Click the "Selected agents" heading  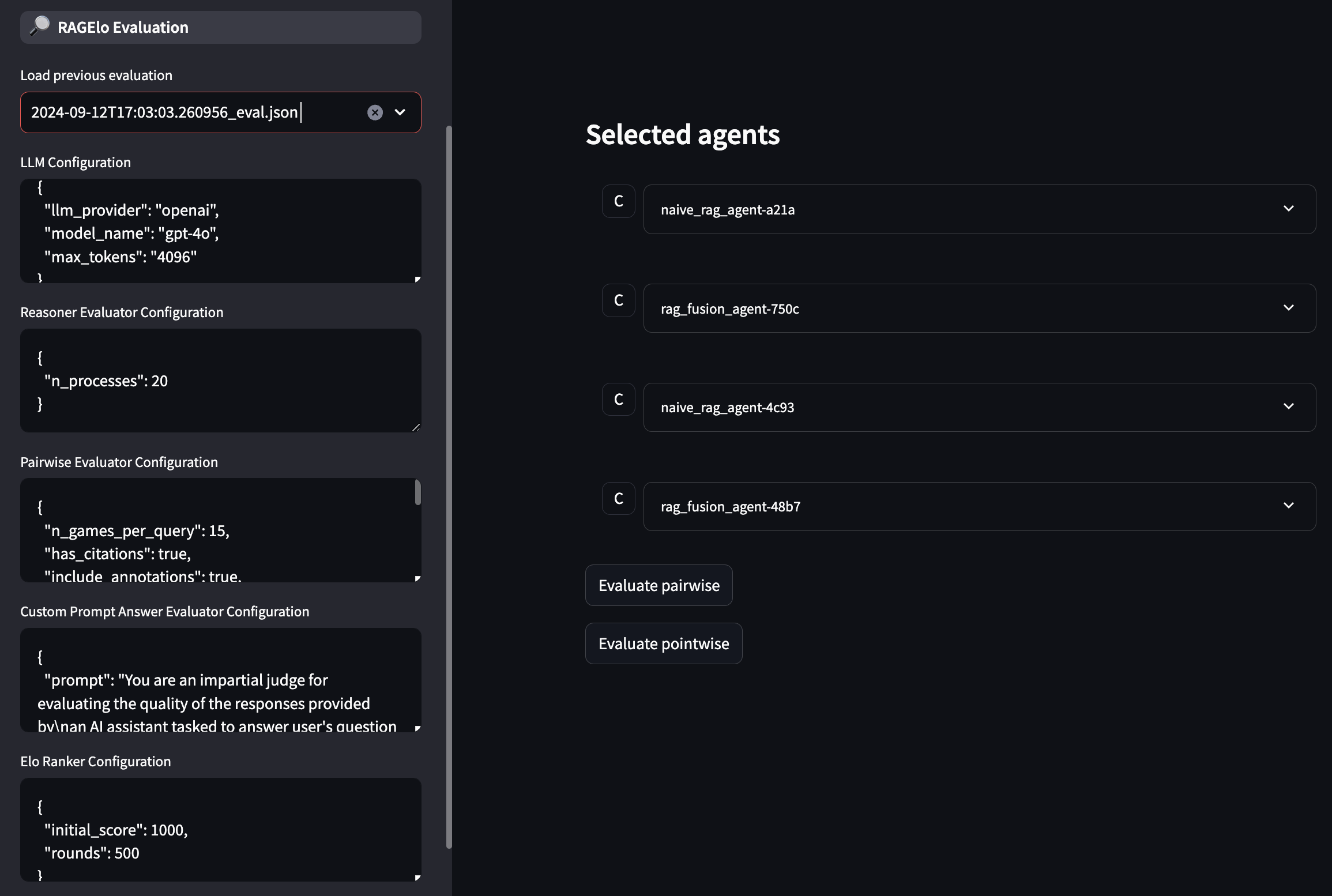tap(683, 134)
